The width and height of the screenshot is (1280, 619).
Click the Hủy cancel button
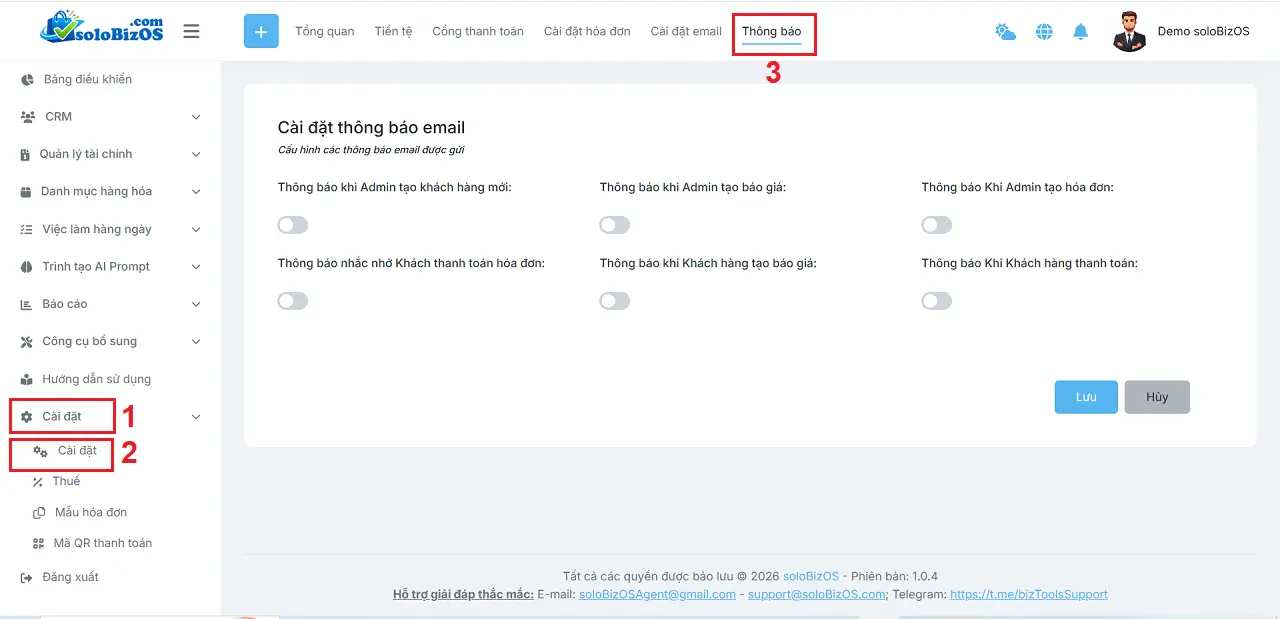1157,397
